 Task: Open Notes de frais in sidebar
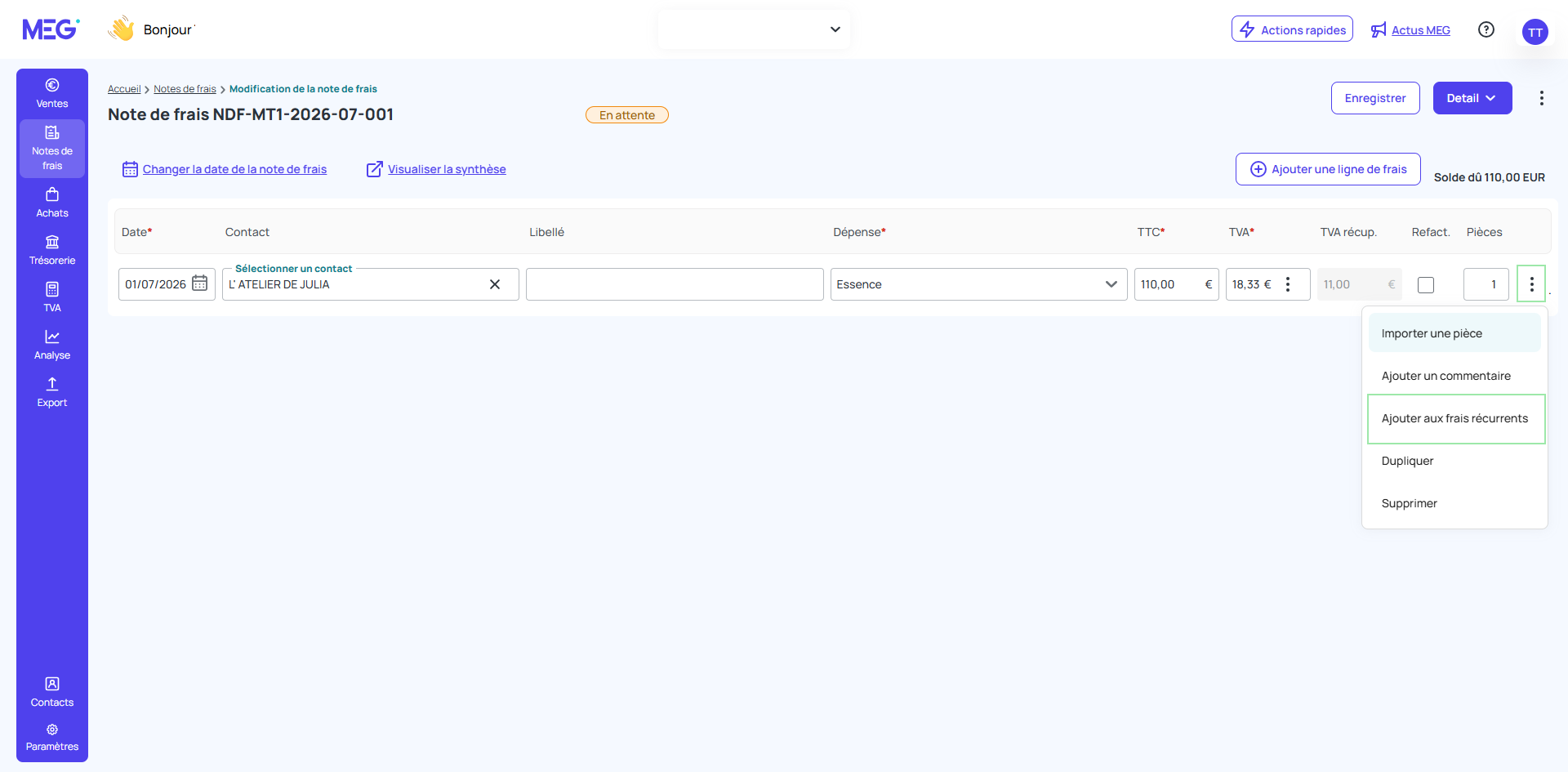[52, 149]
